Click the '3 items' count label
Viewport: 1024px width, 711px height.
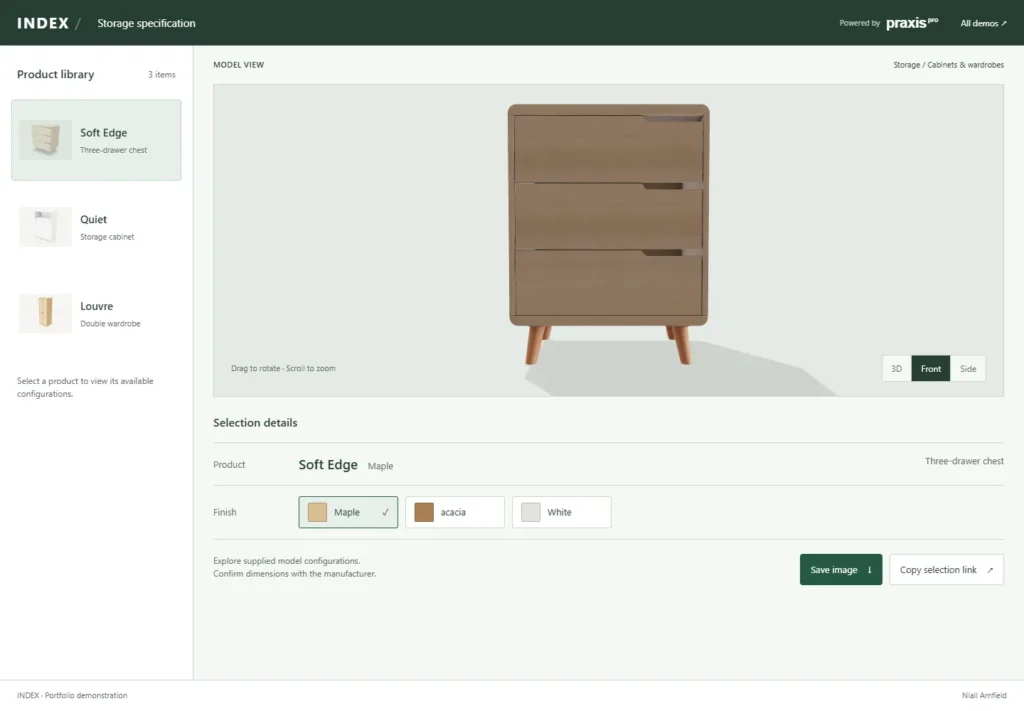(x=161, y=74)
